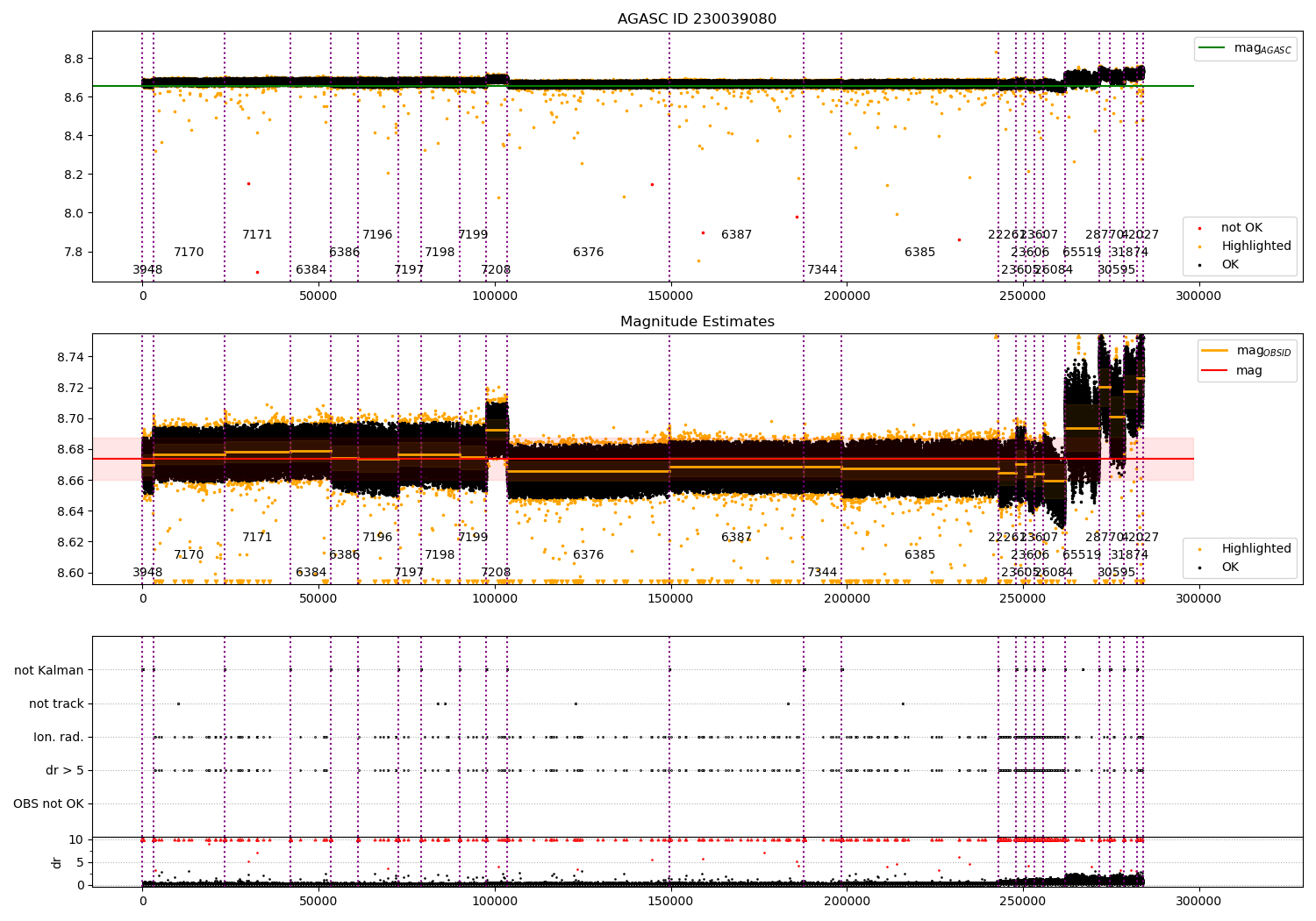1316x921 pixels.
Task: Click OBSID label 65519 in the middle plot
Action: point(1082,555)
